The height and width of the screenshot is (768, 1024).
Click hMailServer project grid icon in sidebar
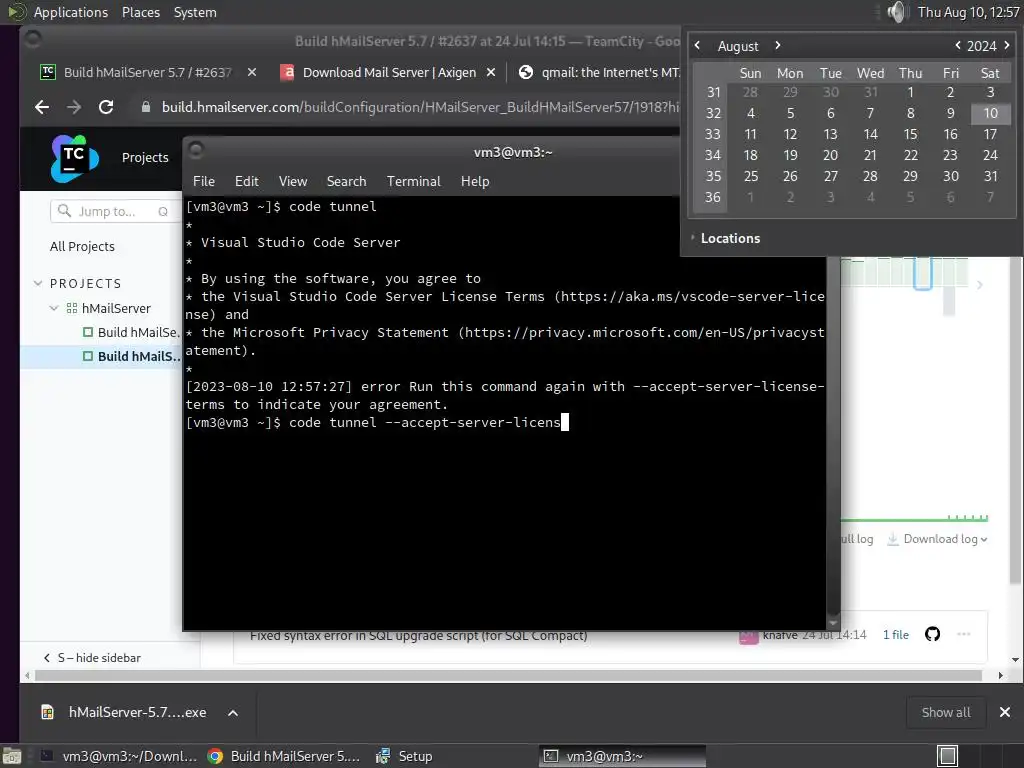[x=72, y=308]
